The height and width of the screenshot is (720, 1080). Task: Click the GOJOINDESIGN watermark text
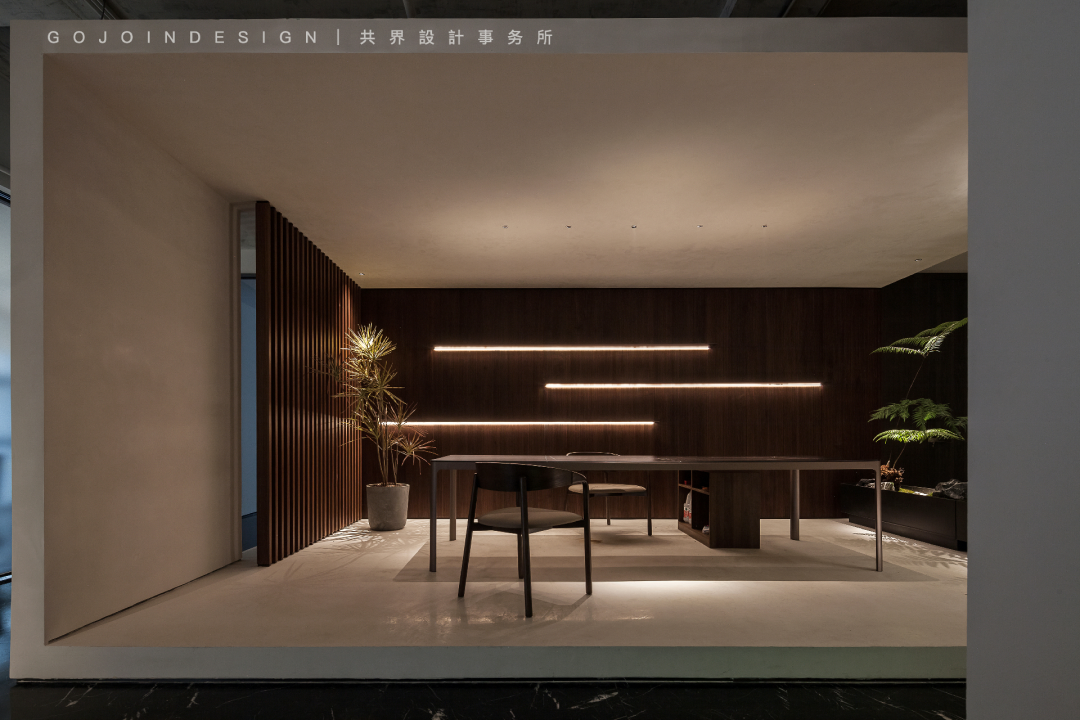point(182,37)
